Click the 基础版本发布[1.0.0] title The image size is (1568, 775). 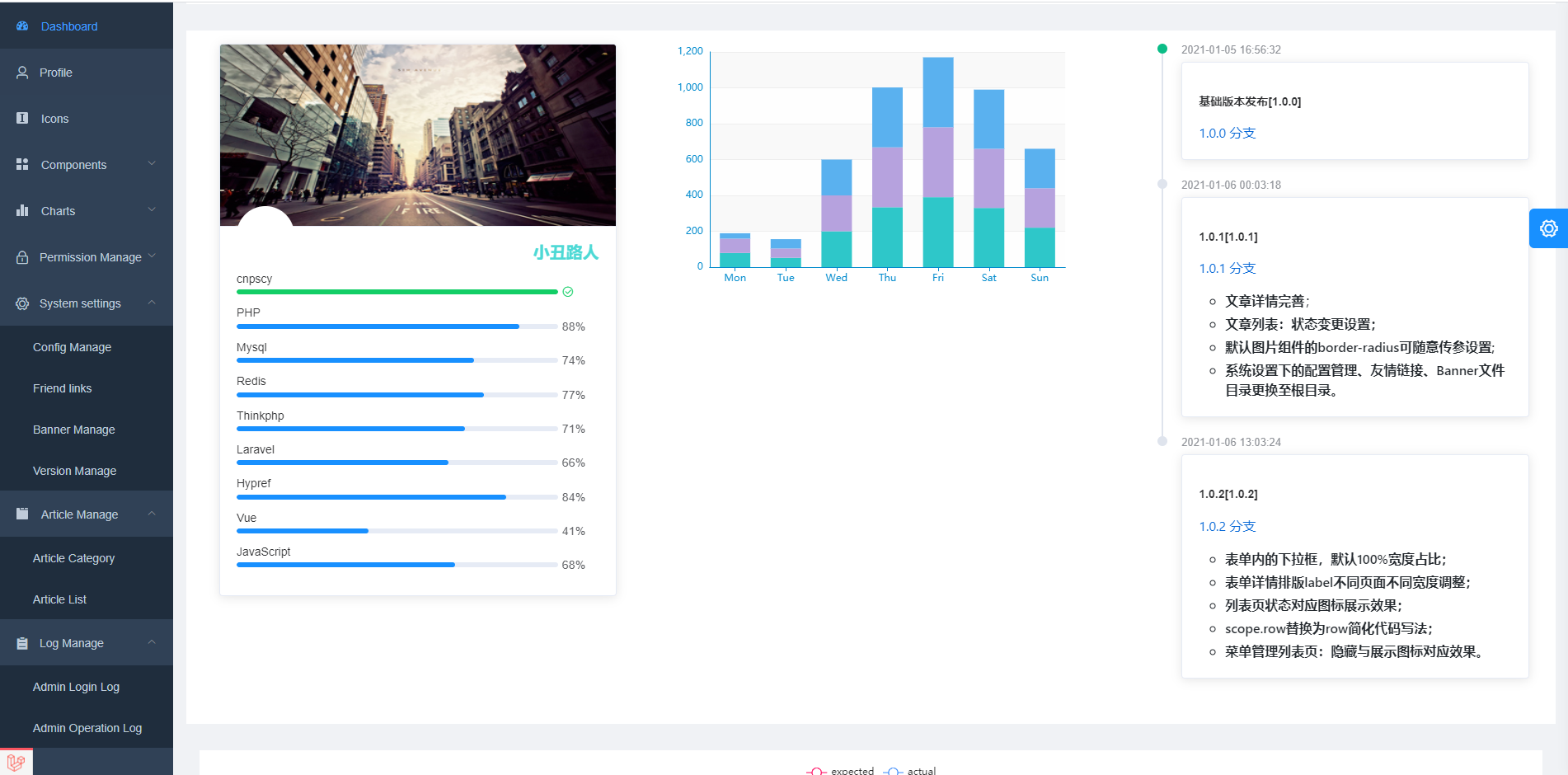[1250, 101]
